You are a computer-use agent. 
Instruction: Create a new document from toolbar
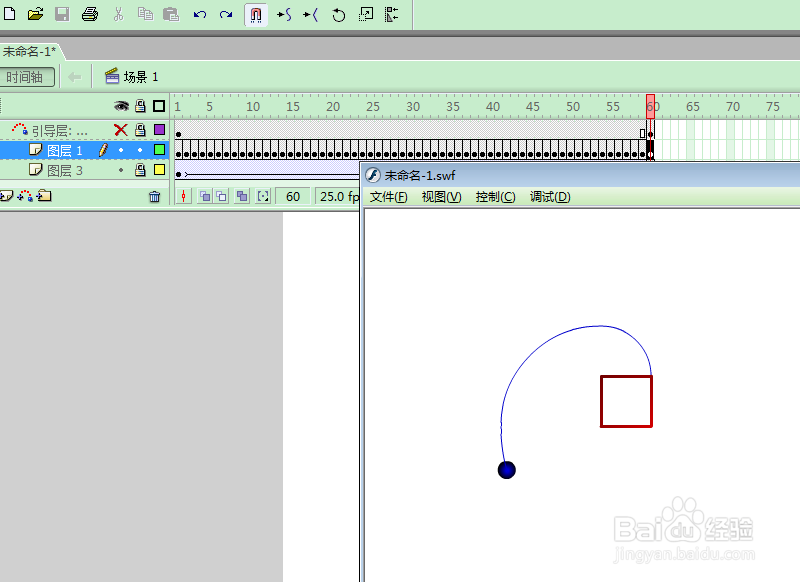tap(9, 14)
